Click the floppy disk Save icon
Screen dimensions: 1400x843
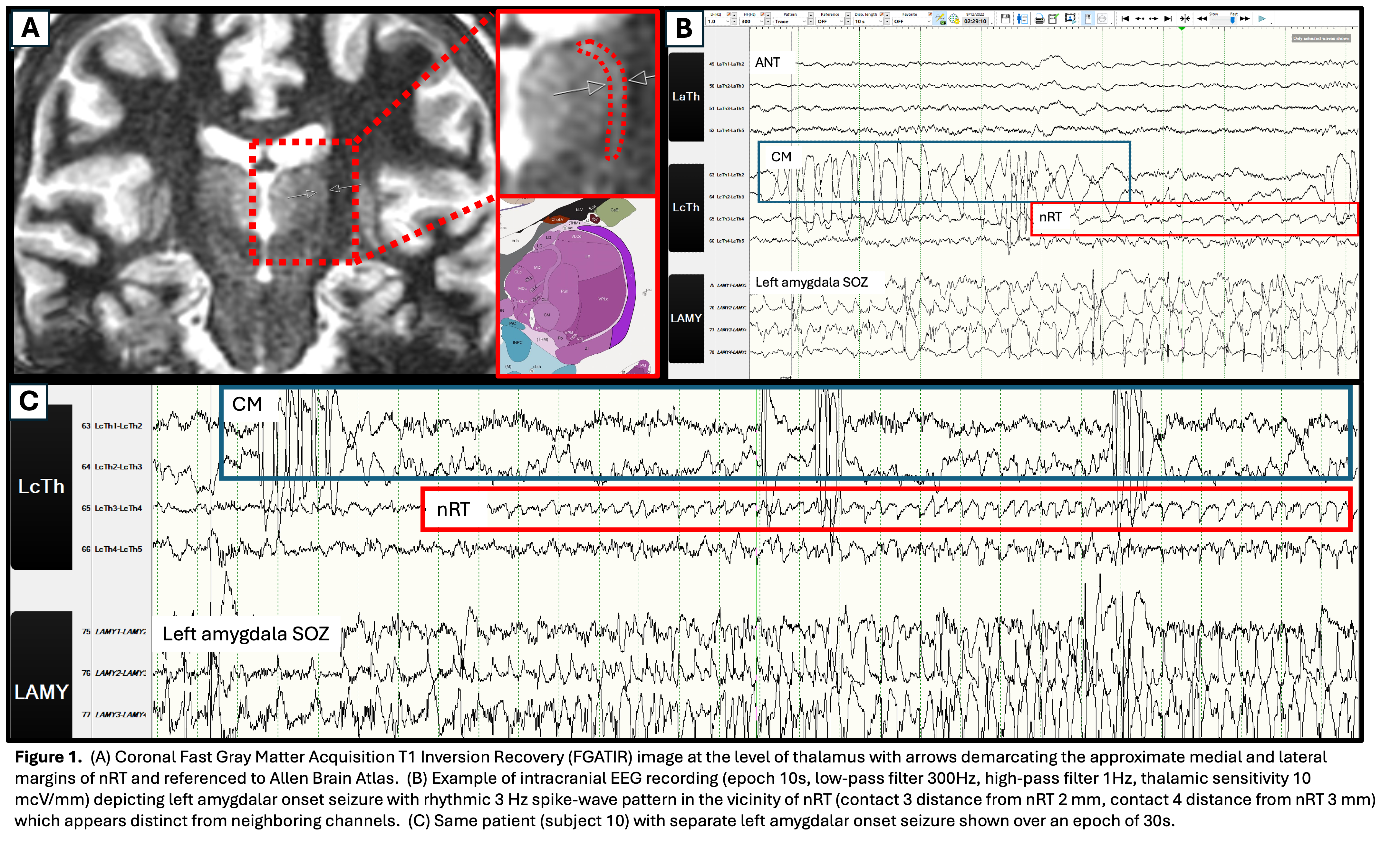coord(1005,19)
